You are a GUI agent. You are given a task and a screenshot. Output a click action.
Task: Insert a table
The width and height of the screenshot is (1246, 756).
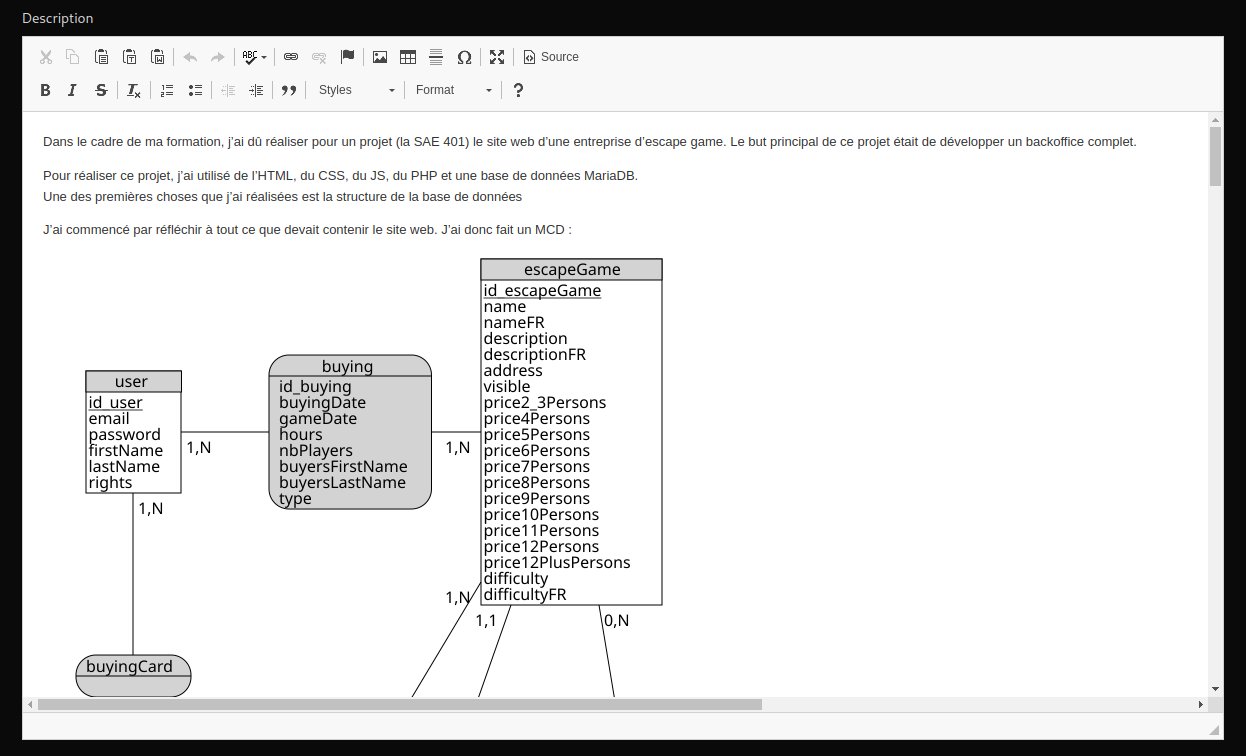(x=408, y=57)
